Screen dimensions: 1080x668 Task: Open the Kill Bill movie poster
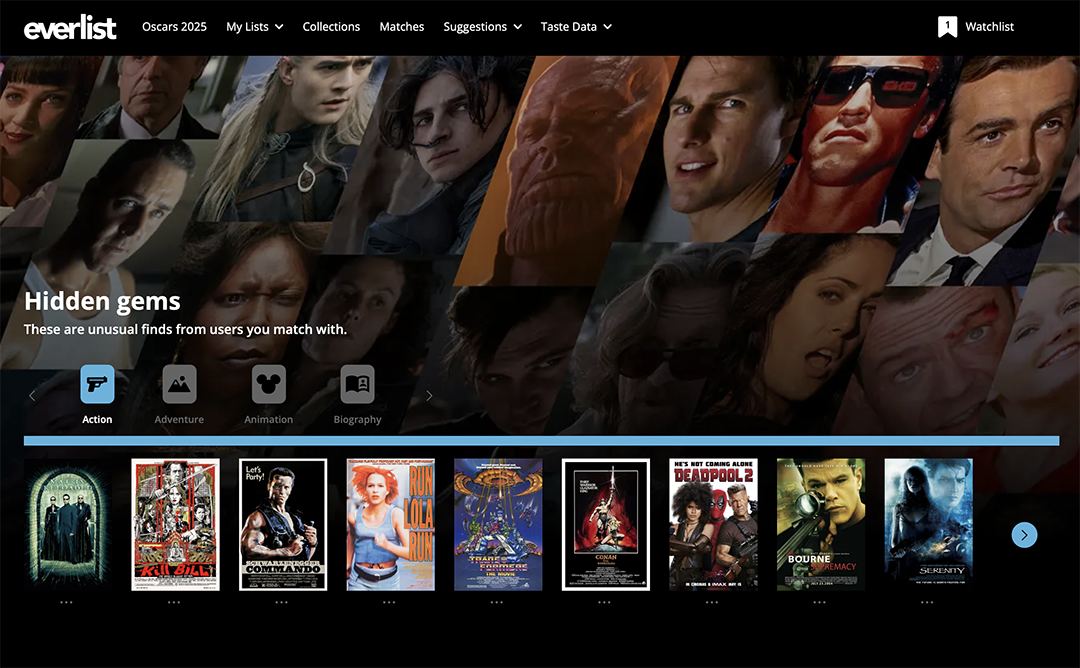coord(175,524)
